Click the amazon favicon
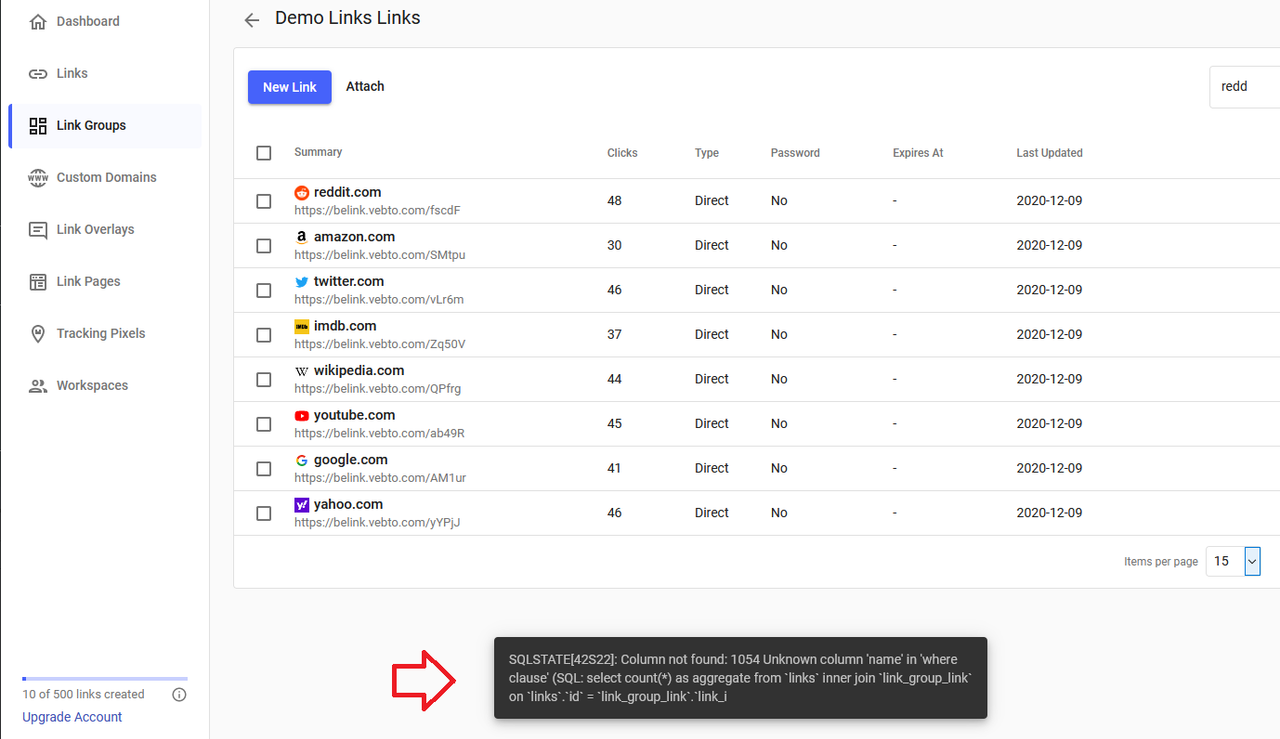This screenshot has height=739, width=1280. [x=302, y=237]
